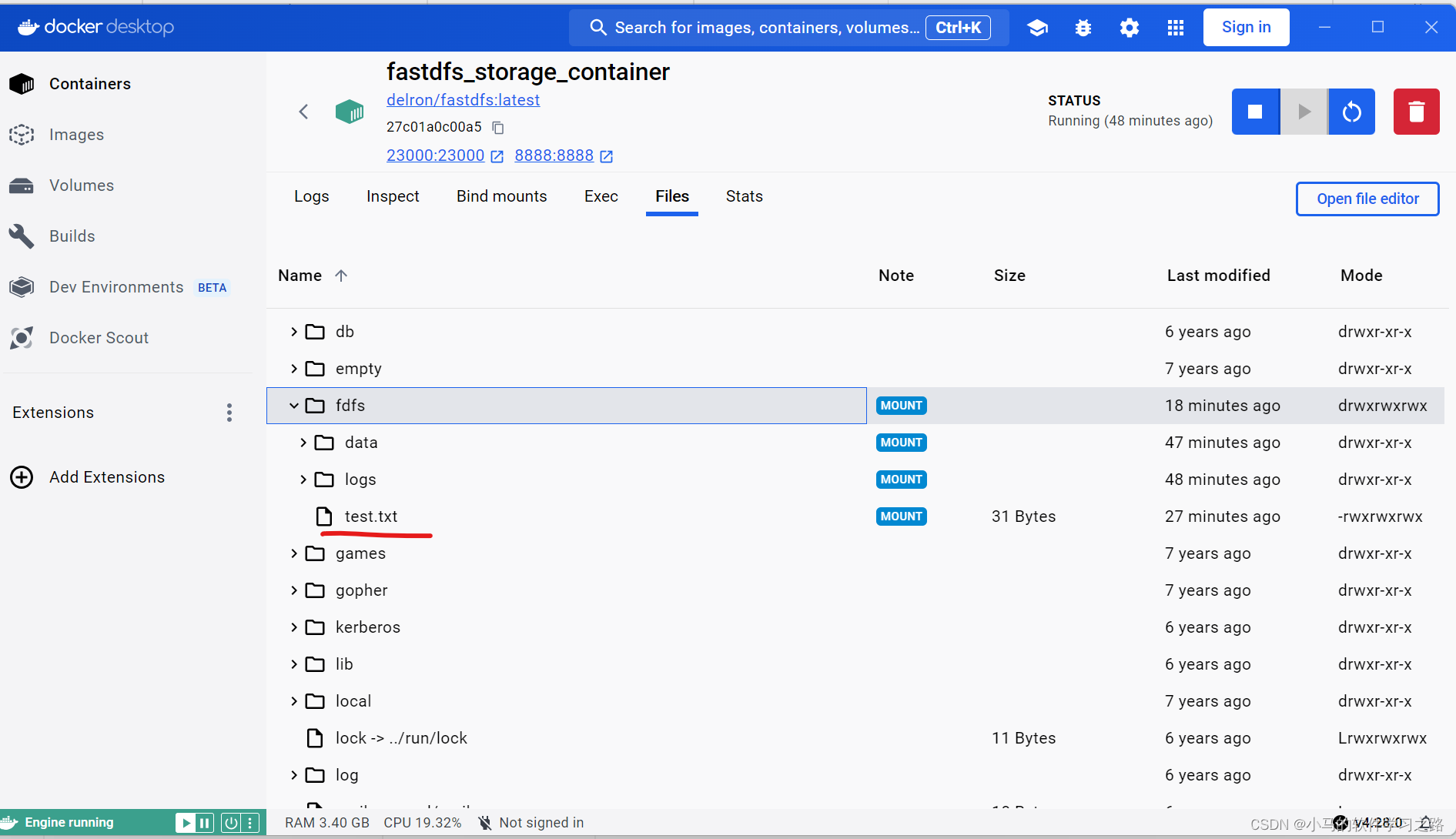Open the delron/fastdfs:latest image link
Viewport: 1456px width, 839px height.
pyautogui.click(x=463, y=100)
